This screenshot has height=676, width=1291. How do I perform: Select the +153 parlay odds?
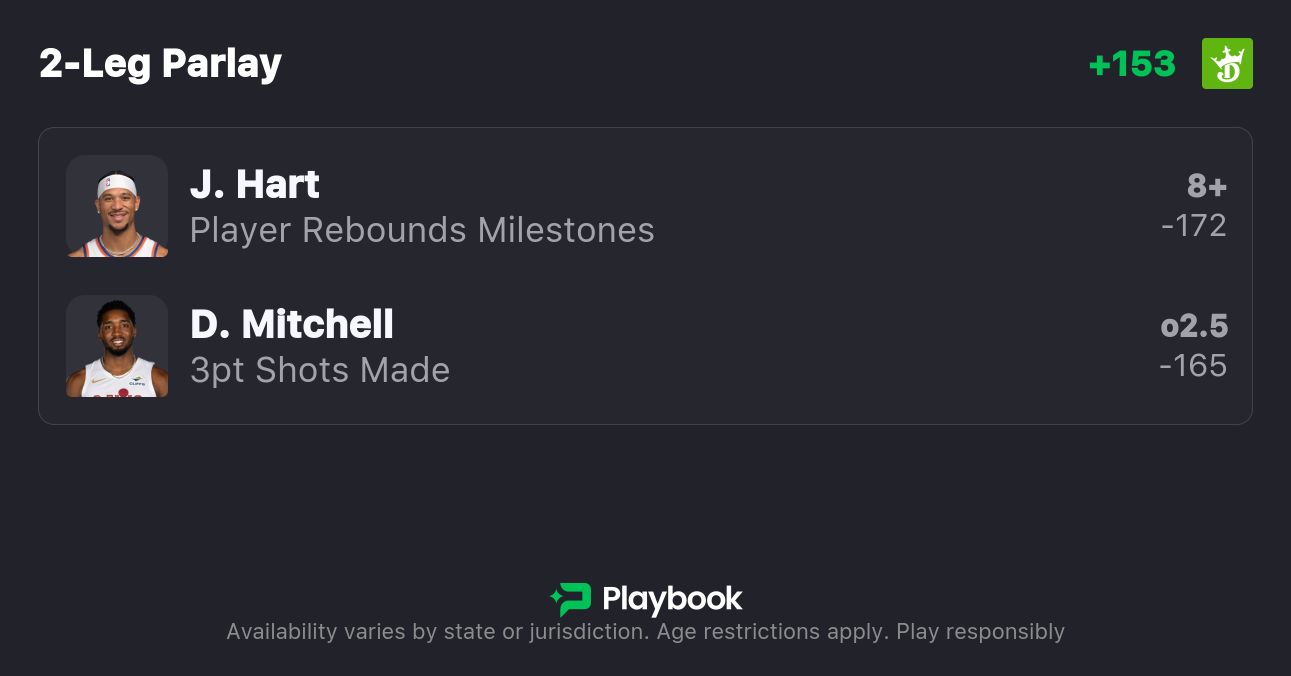click(1132, 64)
